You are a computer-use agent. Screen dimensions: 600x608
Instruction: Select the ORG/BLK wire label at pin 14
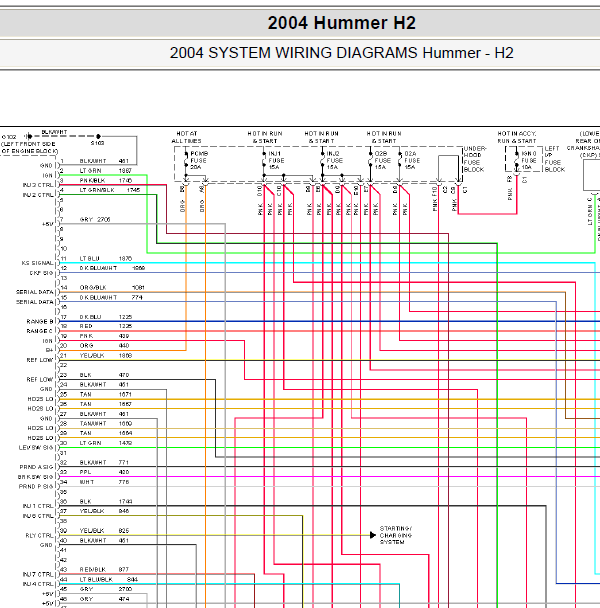[93, 287]
